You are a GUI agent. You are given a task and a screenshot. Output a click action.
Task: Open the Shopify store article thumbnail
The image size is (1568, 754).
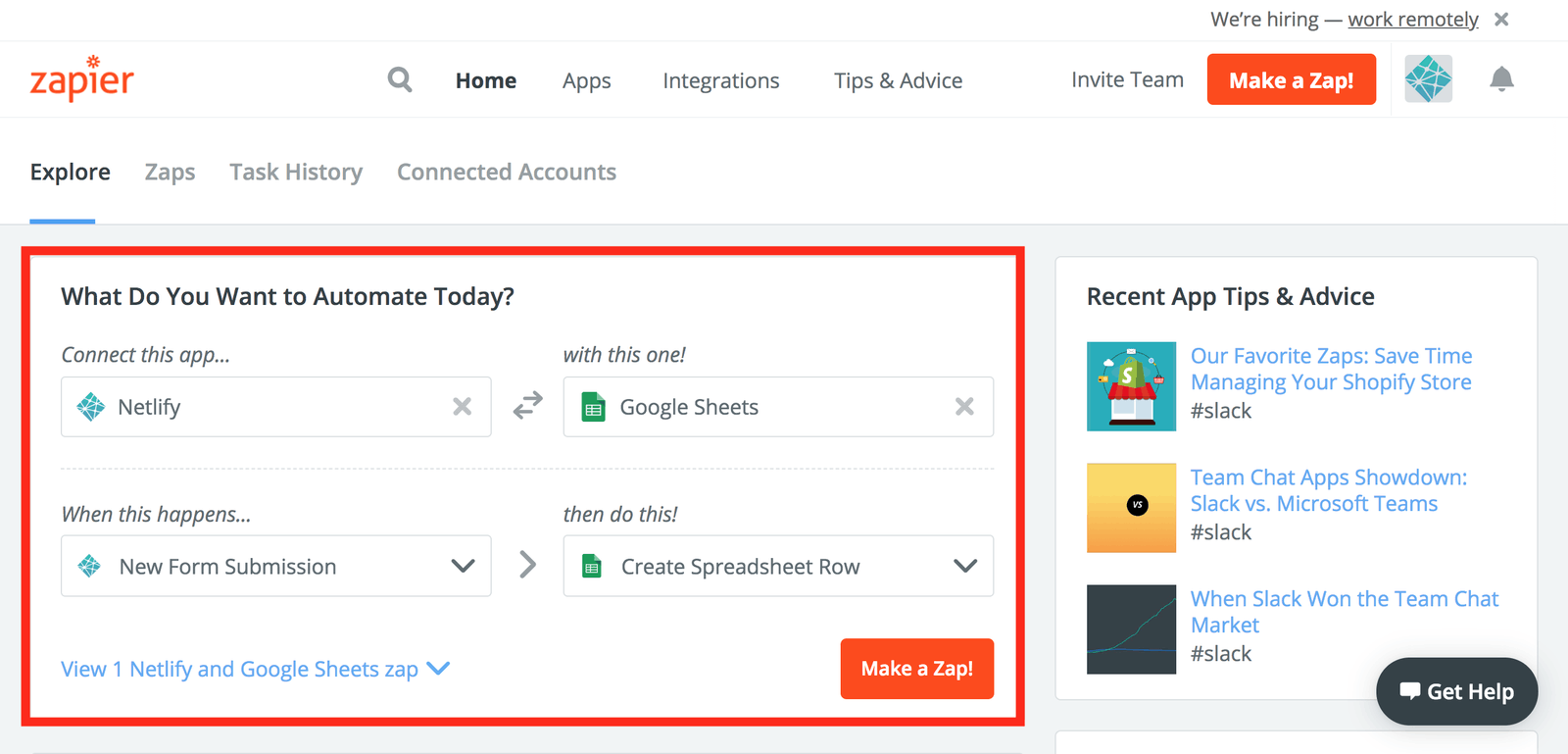click(x=1131, y=386)
